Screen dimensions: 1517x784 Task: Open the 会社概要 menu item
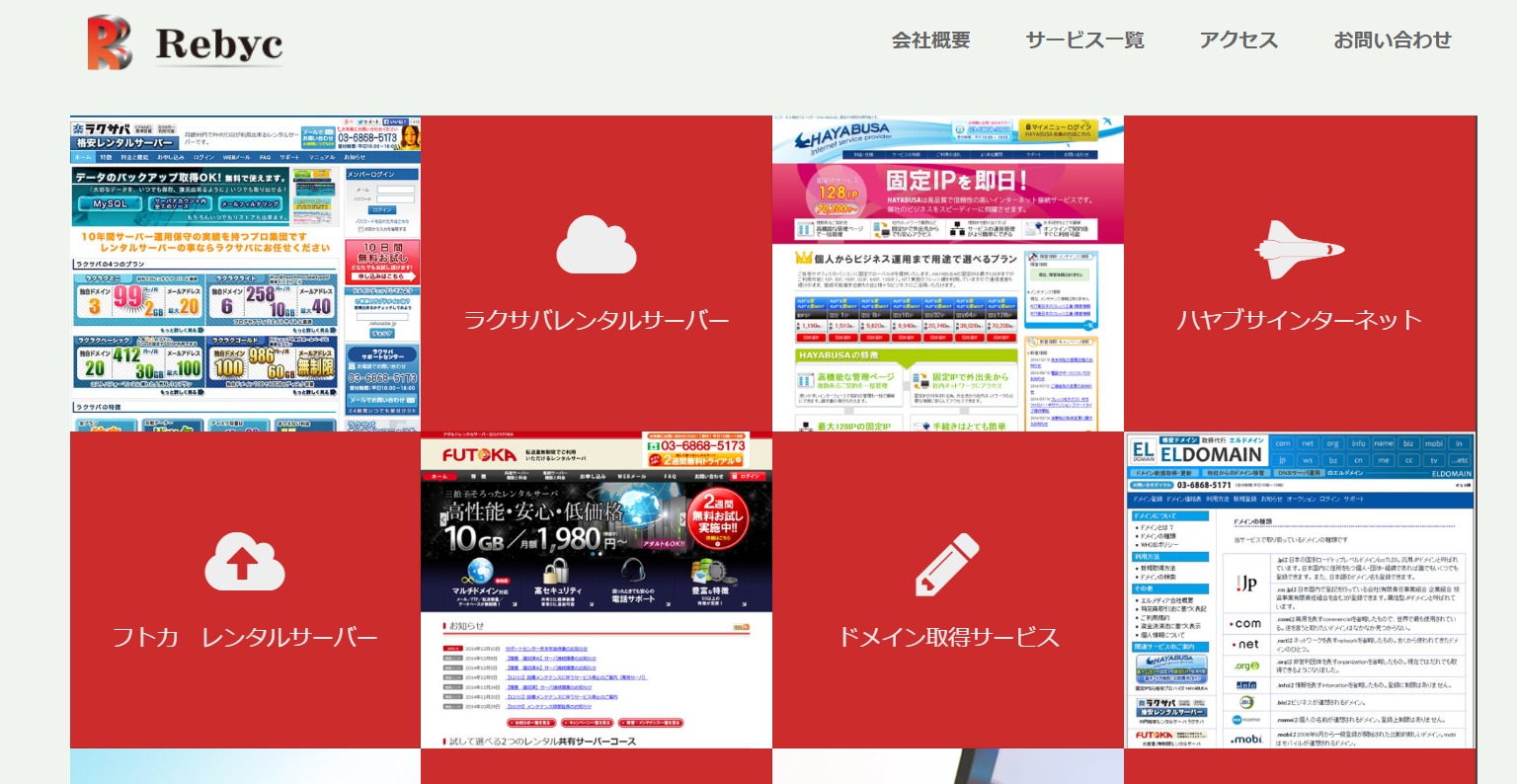point(930,40)
